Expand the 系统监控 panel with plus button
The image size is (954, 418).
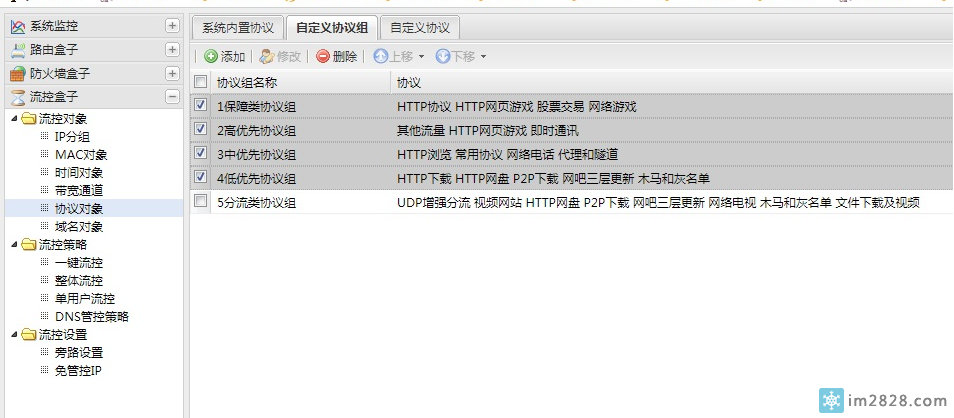[x=172, y=26]
